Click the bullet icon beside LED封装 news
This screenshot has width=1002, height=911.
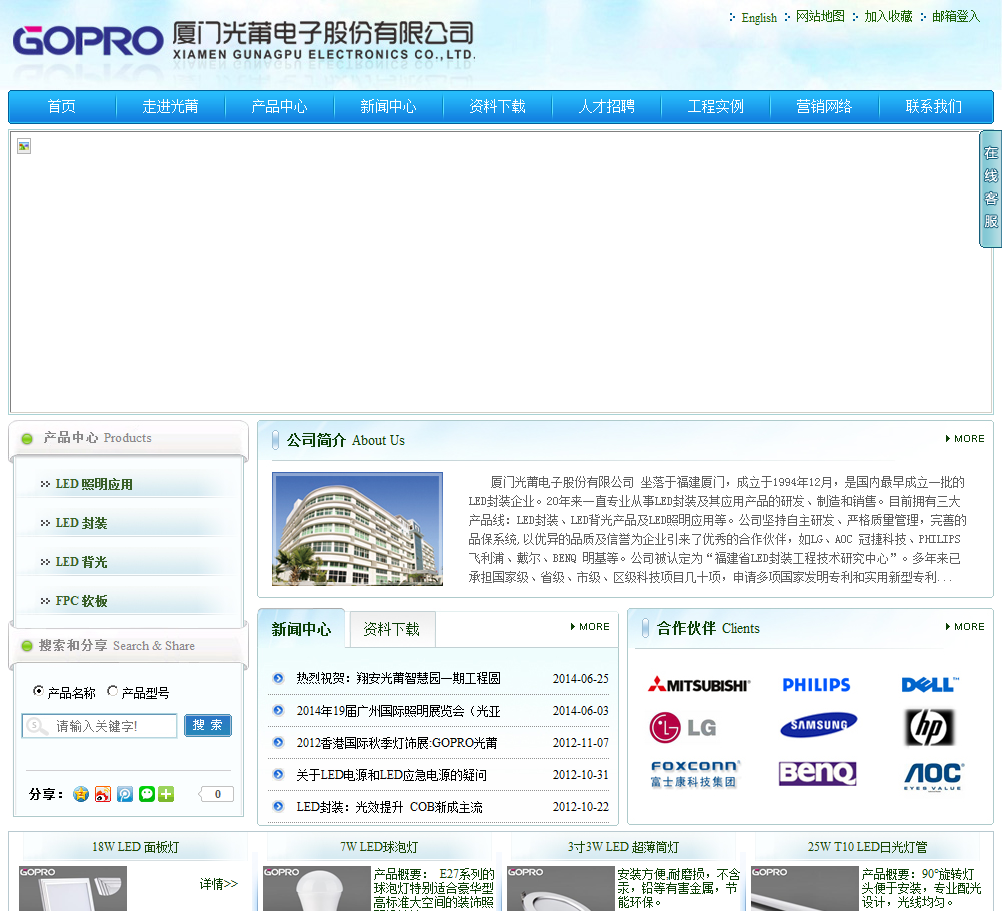click(x=278, y=807)
